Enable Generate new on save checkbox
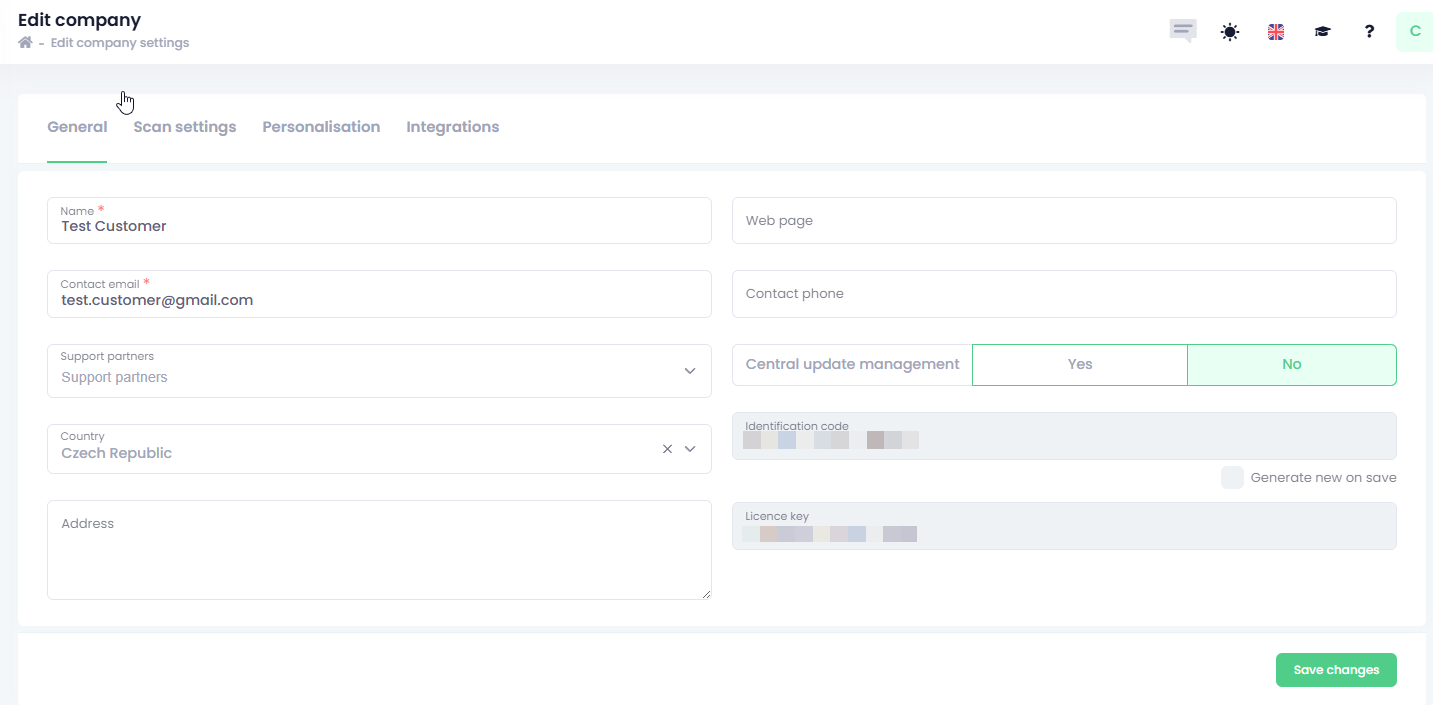The width and height of the screenshot is (1433, 705). point(1232,477)
